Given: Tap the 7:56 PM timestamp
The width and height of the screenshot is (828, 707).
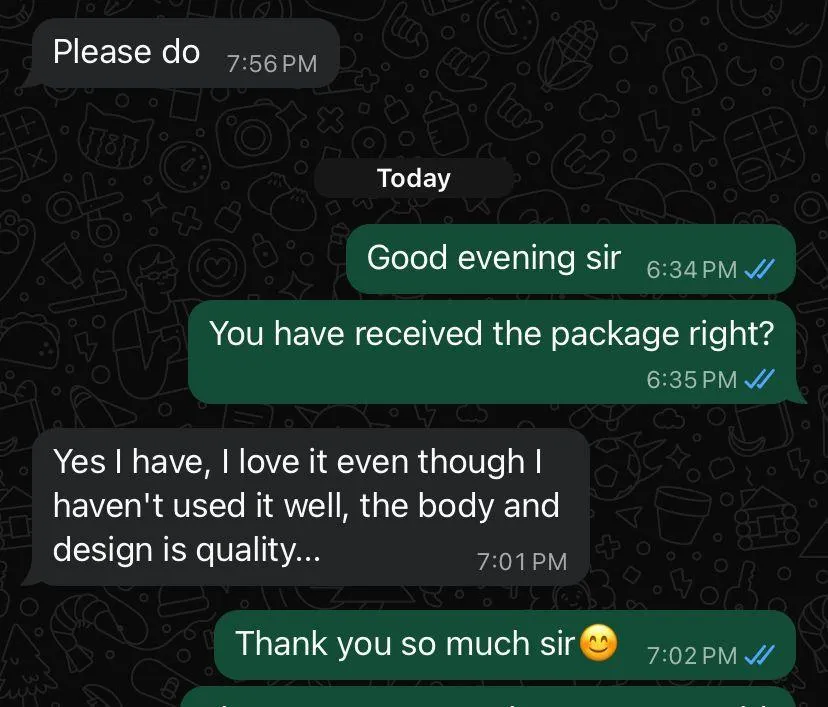Looking at the screenshot, I should 272,64.
